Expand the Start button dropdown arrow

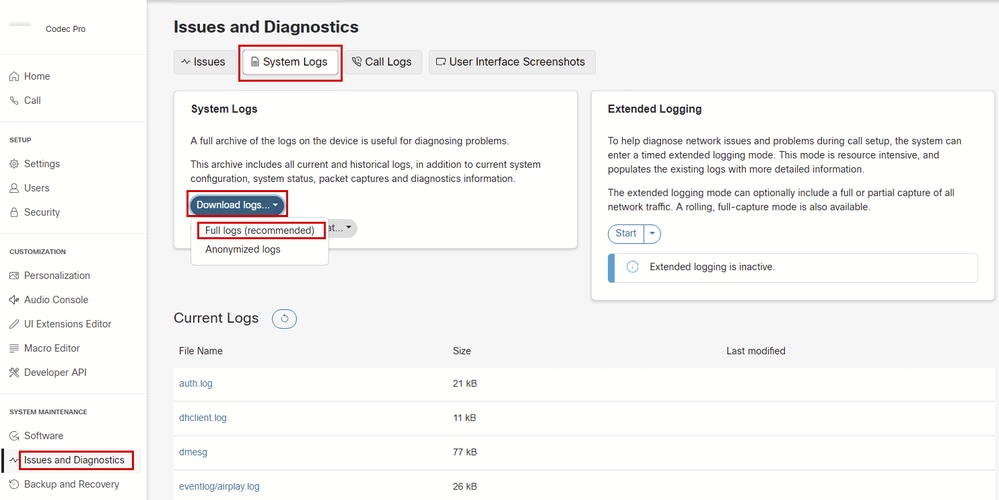pos(652,234)
